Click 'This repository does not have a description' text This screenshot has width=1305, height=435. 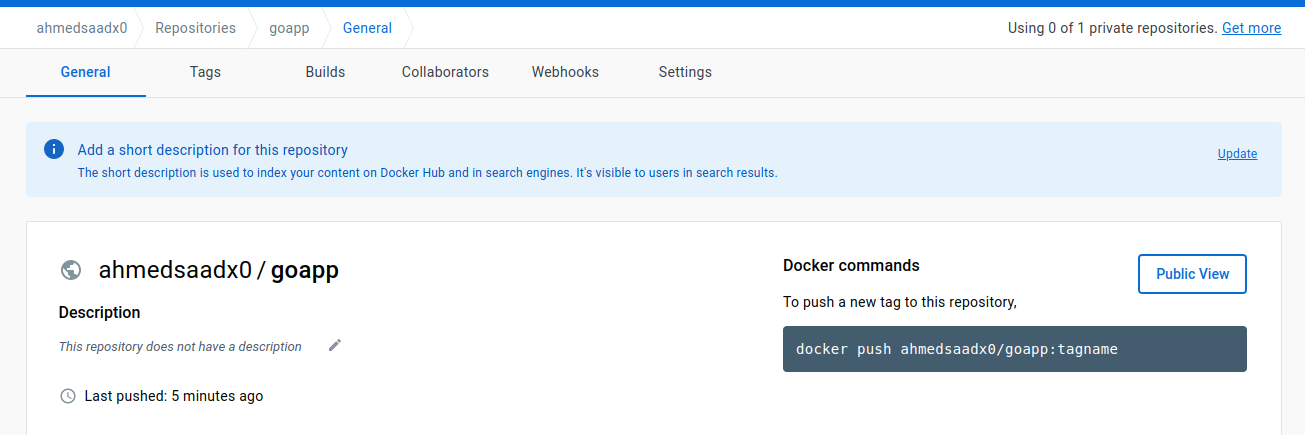coord(180,347)
